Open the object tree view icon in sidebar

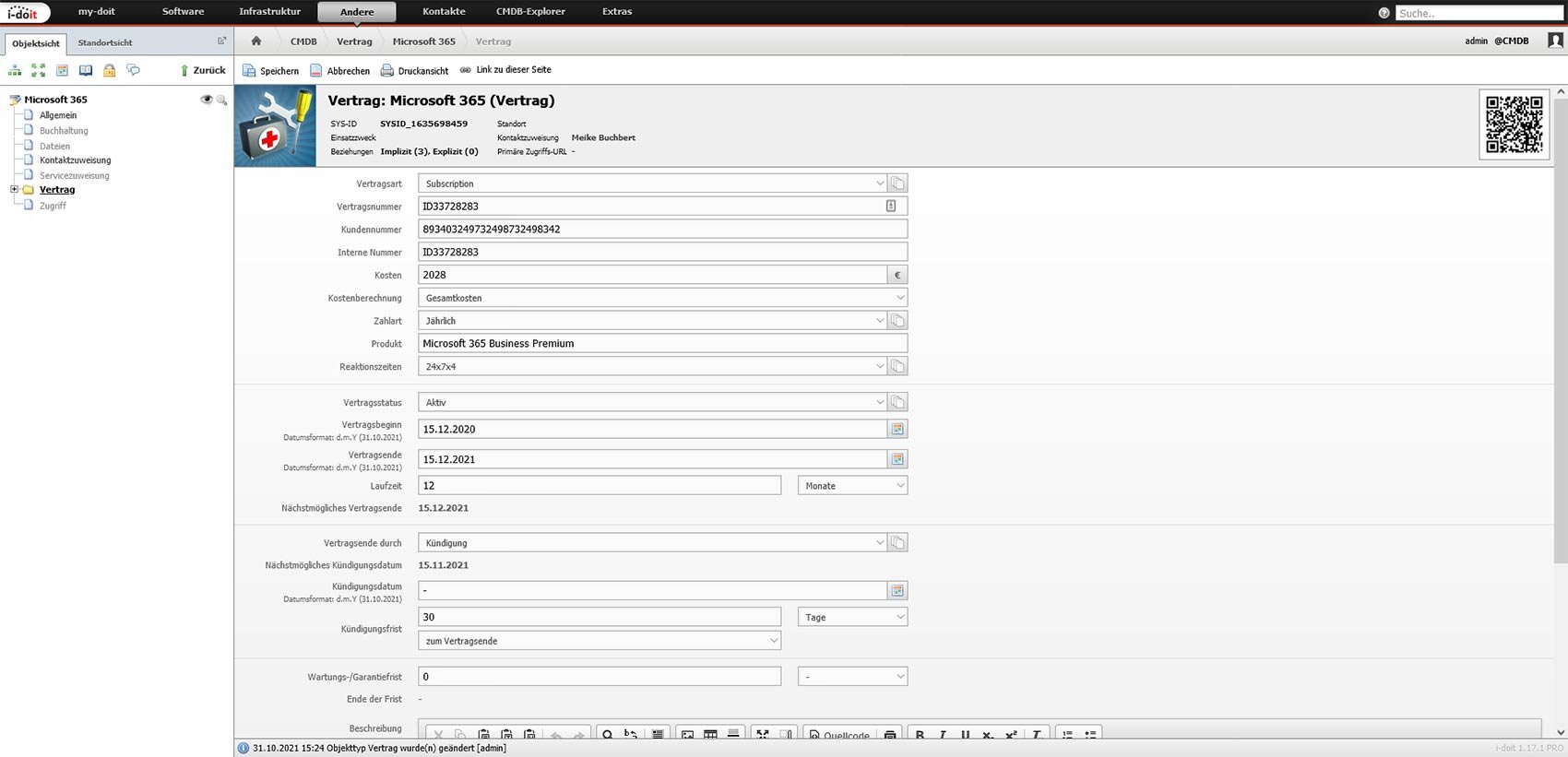click(x=15, y=70)
